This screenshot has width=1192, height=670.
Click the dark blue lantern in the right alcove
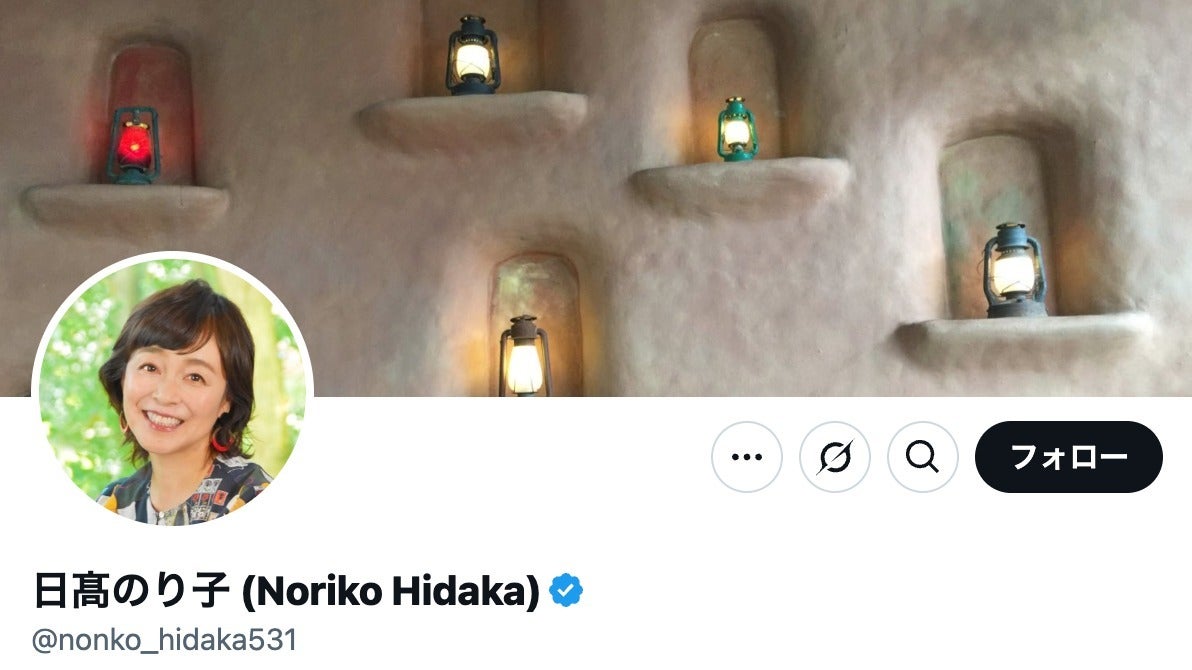[x=1014, y=270]
